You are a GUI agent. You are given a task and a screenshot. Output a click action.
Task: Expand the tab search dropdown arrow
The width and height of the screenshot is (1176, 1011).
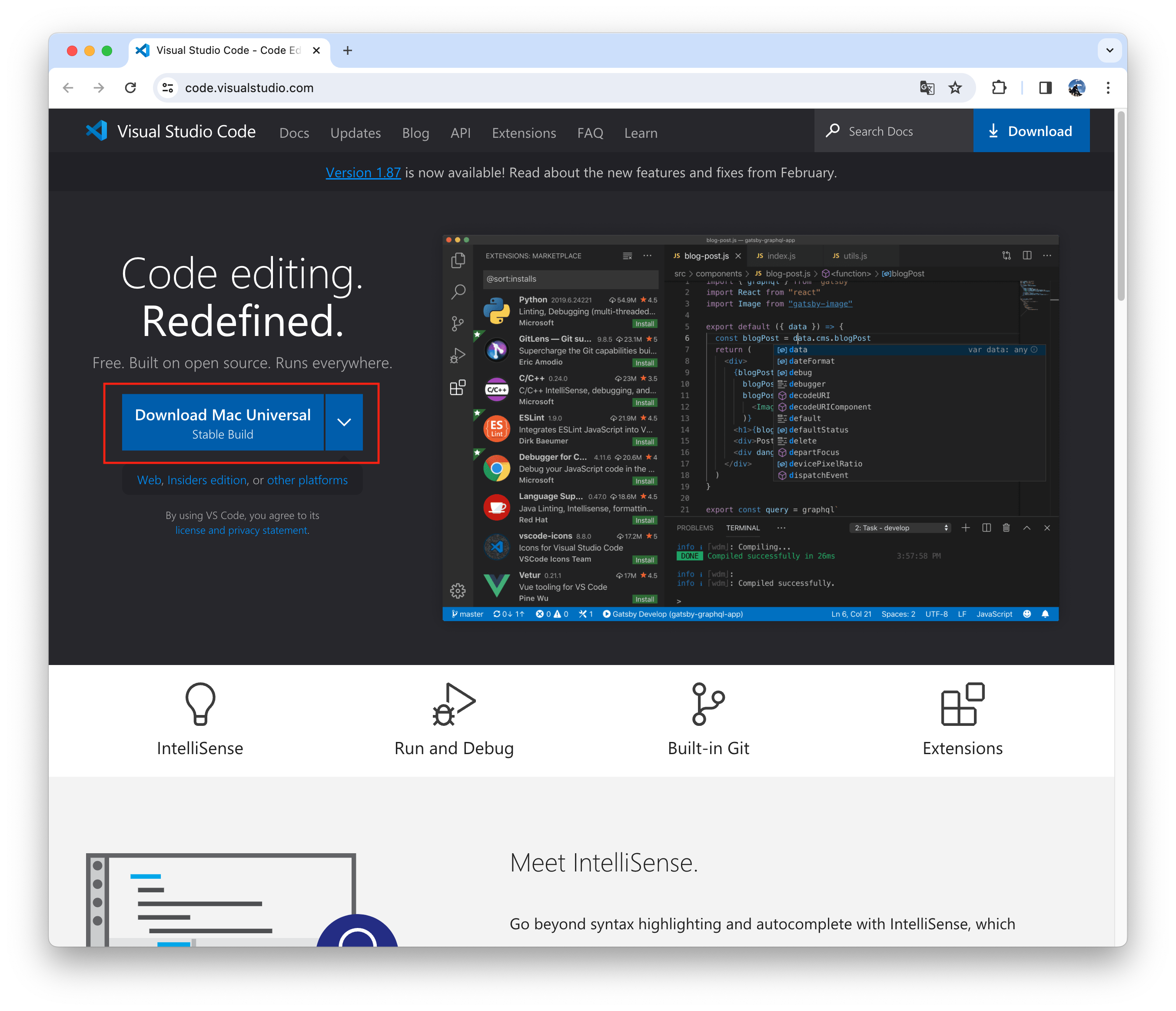(1110, 50)
